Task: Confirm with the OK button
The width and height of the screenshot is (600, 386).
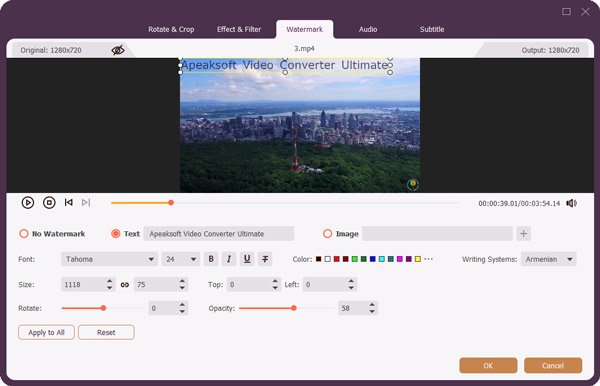Action: 488,365
